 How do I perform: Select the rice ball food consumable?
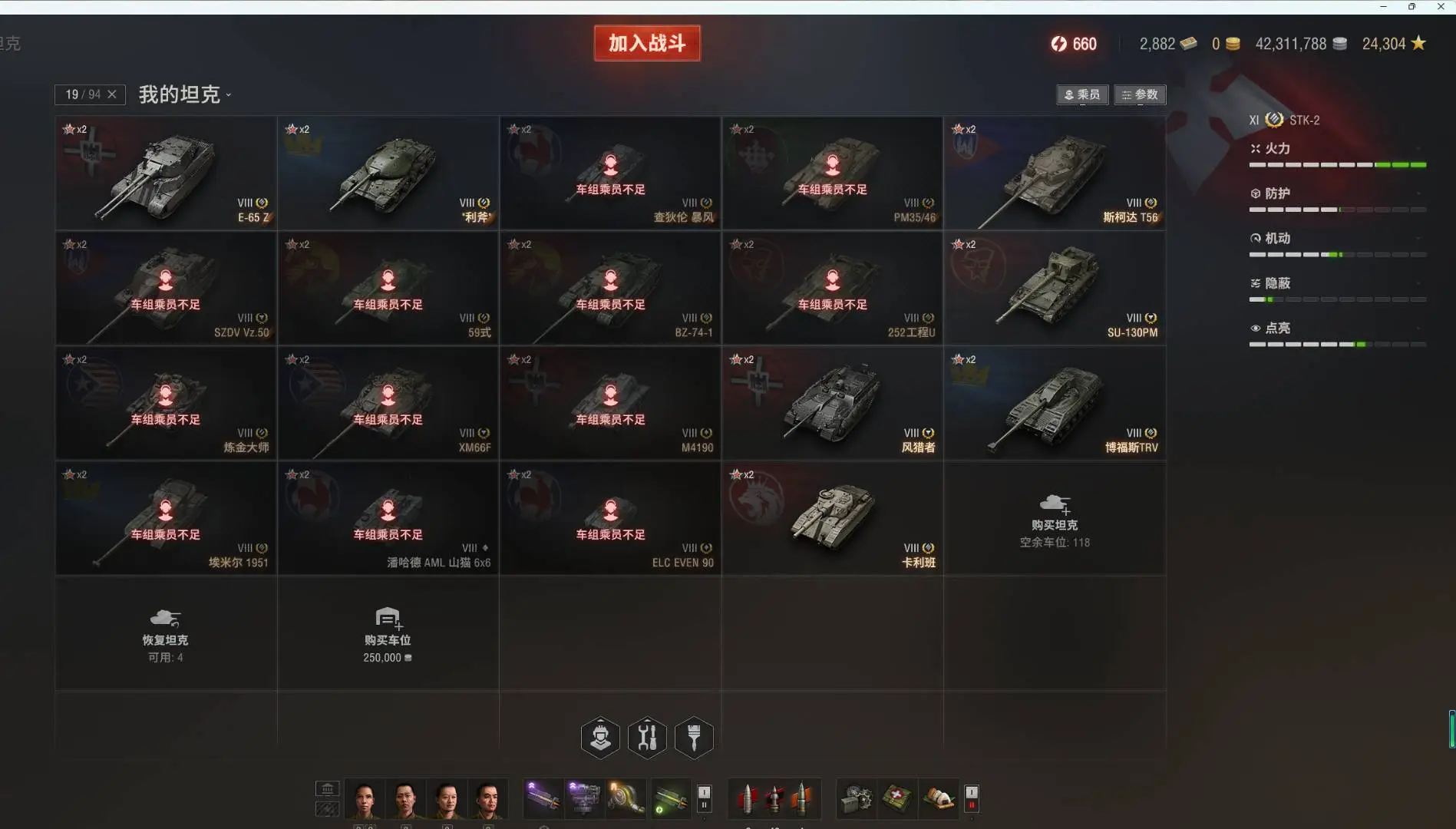[x=938, y=798]
